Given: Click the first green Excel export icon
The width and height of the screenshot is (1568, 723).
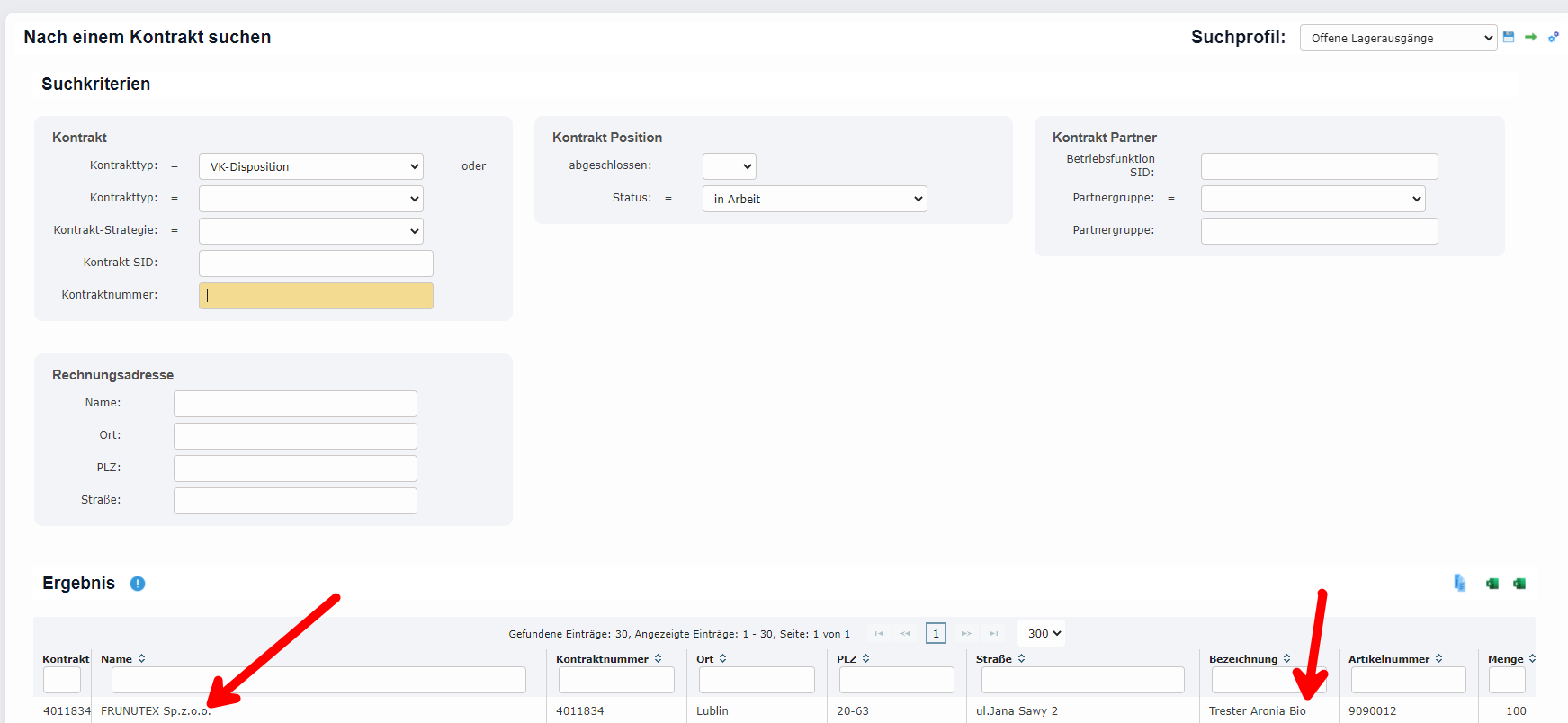Looking at the screenshot, I should (1492, 584).
